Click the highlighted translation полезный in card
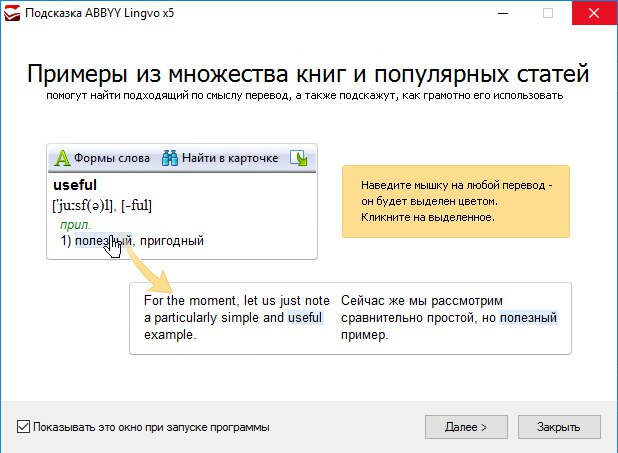 click(103, 240)
